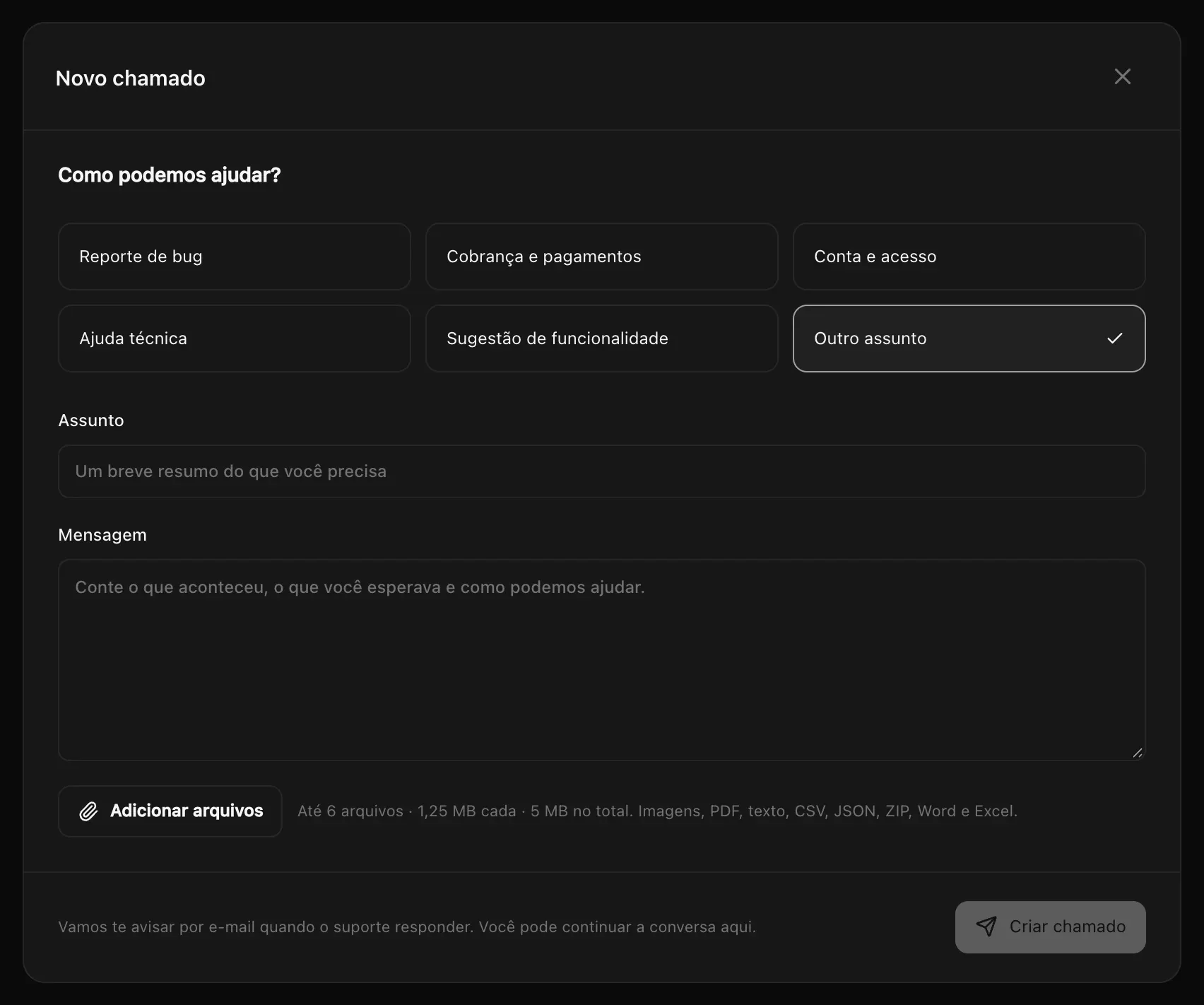This screenshot has width=1204, height=1005.
Task: Click the paper plane send icon
Action: coord(986,927)
